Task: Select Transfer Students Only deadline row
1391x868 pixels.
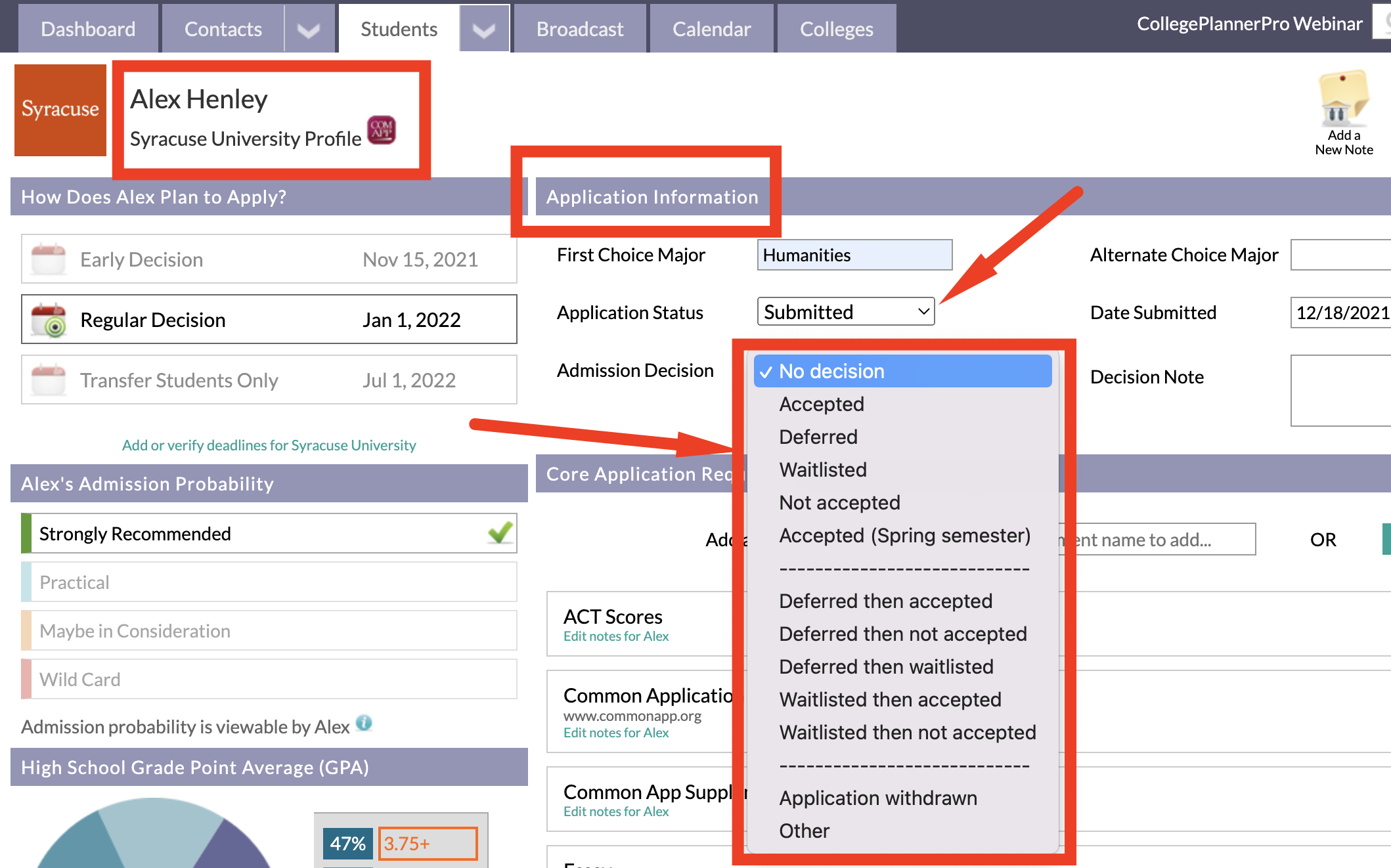Action: [269, 380]
